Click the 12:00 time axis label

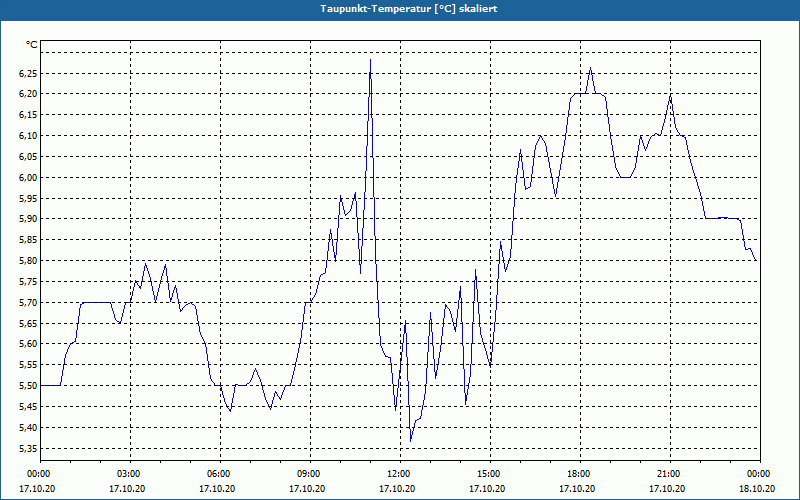pos(400,474)
